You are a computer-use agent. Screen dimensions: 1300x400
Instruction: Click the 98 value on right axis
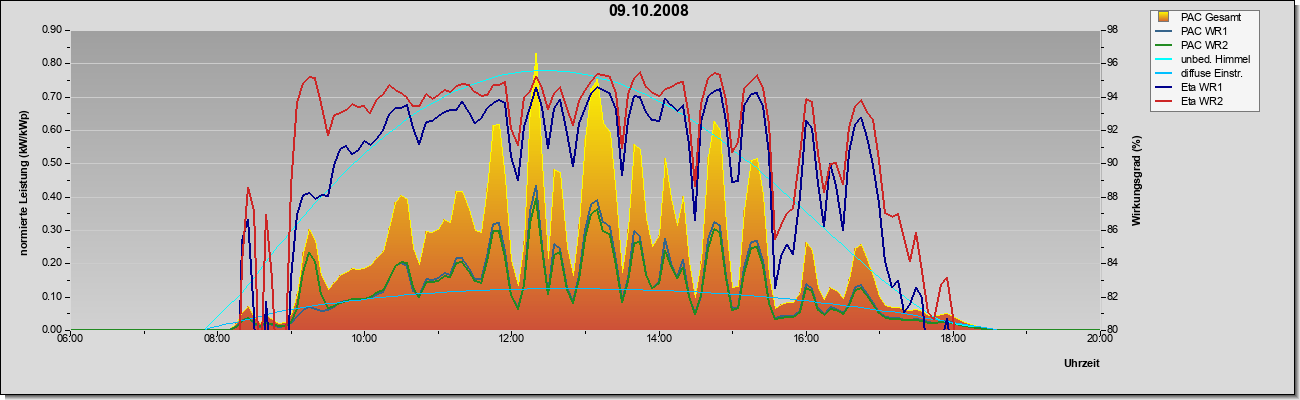click(x=1109, y=30)
